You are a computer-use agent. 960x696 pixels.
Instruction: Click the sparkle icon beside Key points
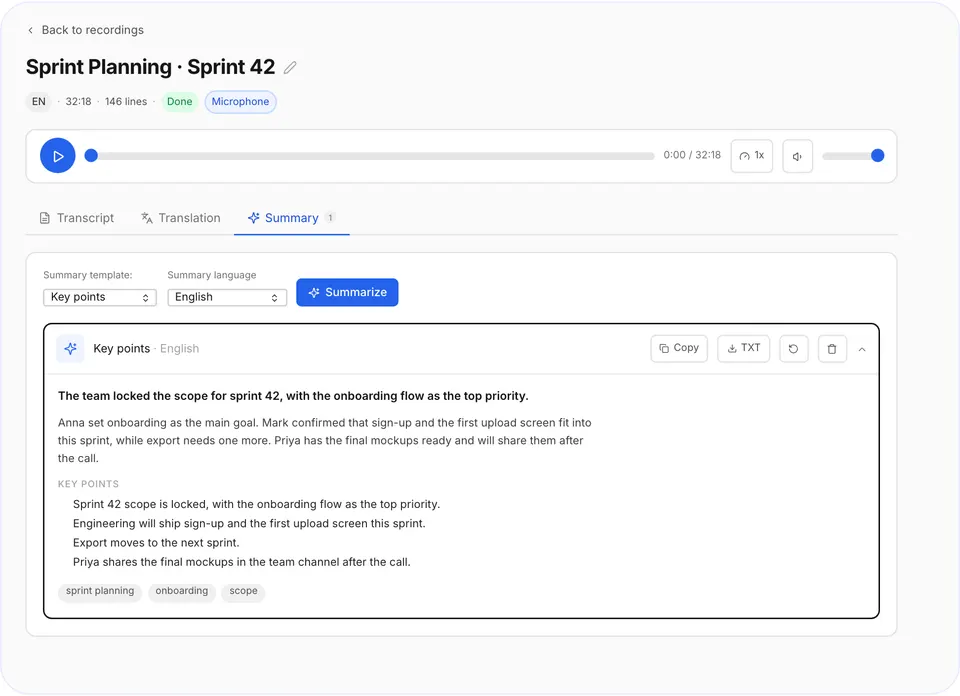tap(70, 348)
